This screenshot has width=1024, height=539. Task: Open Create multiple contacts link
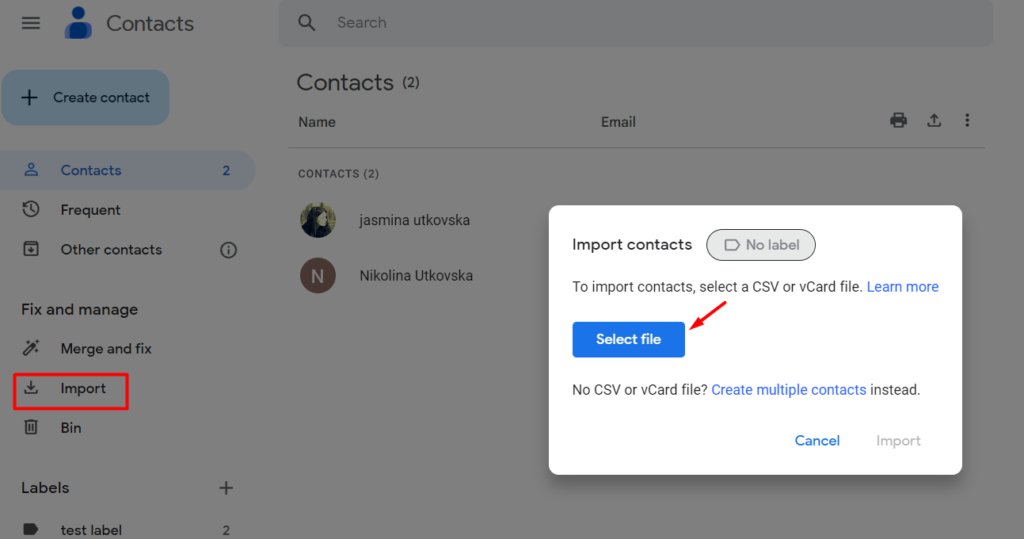pyautogui.click(x=788, y=390)
